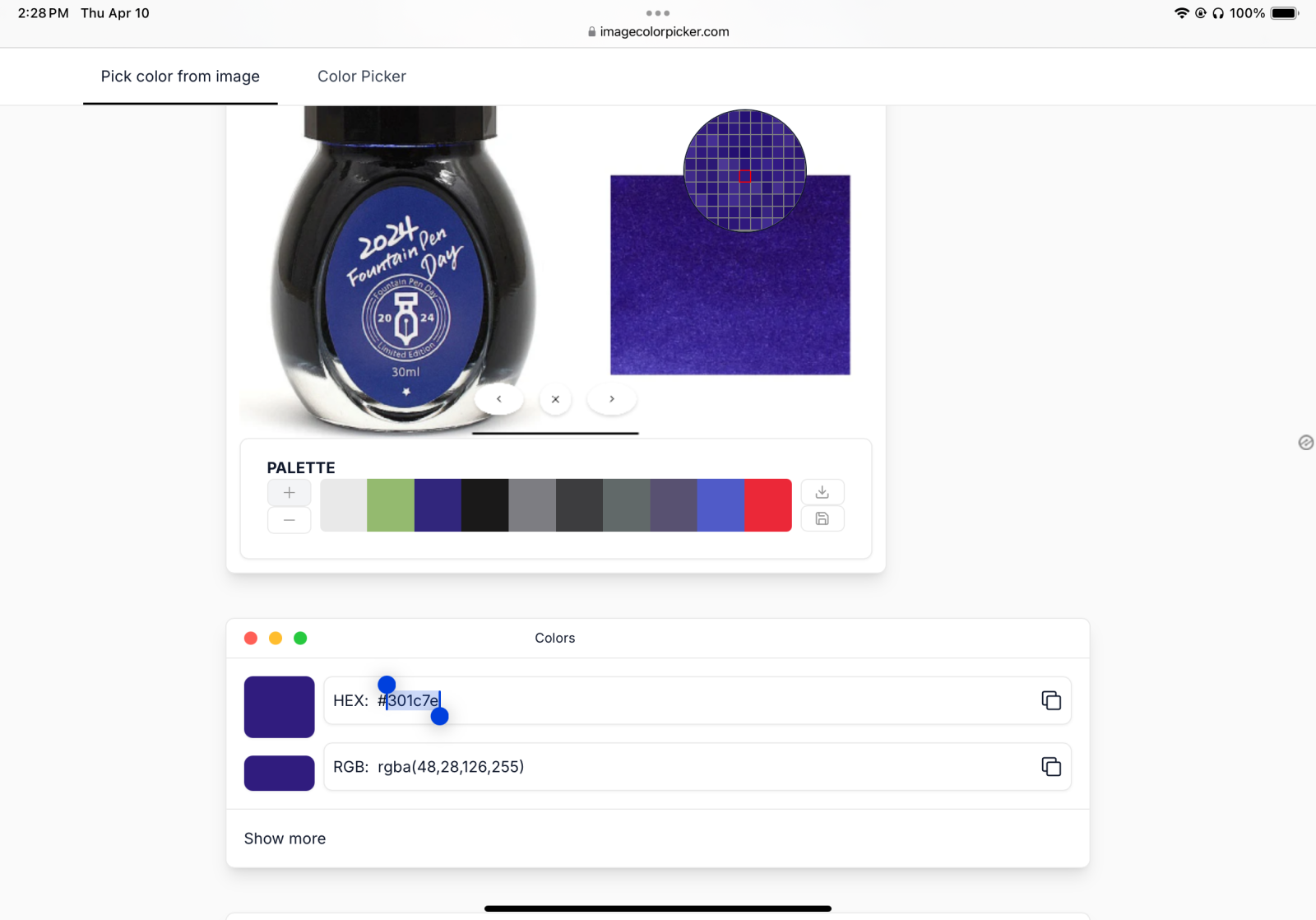
Task: Add a color with plus button
Action: click(289, 493)
